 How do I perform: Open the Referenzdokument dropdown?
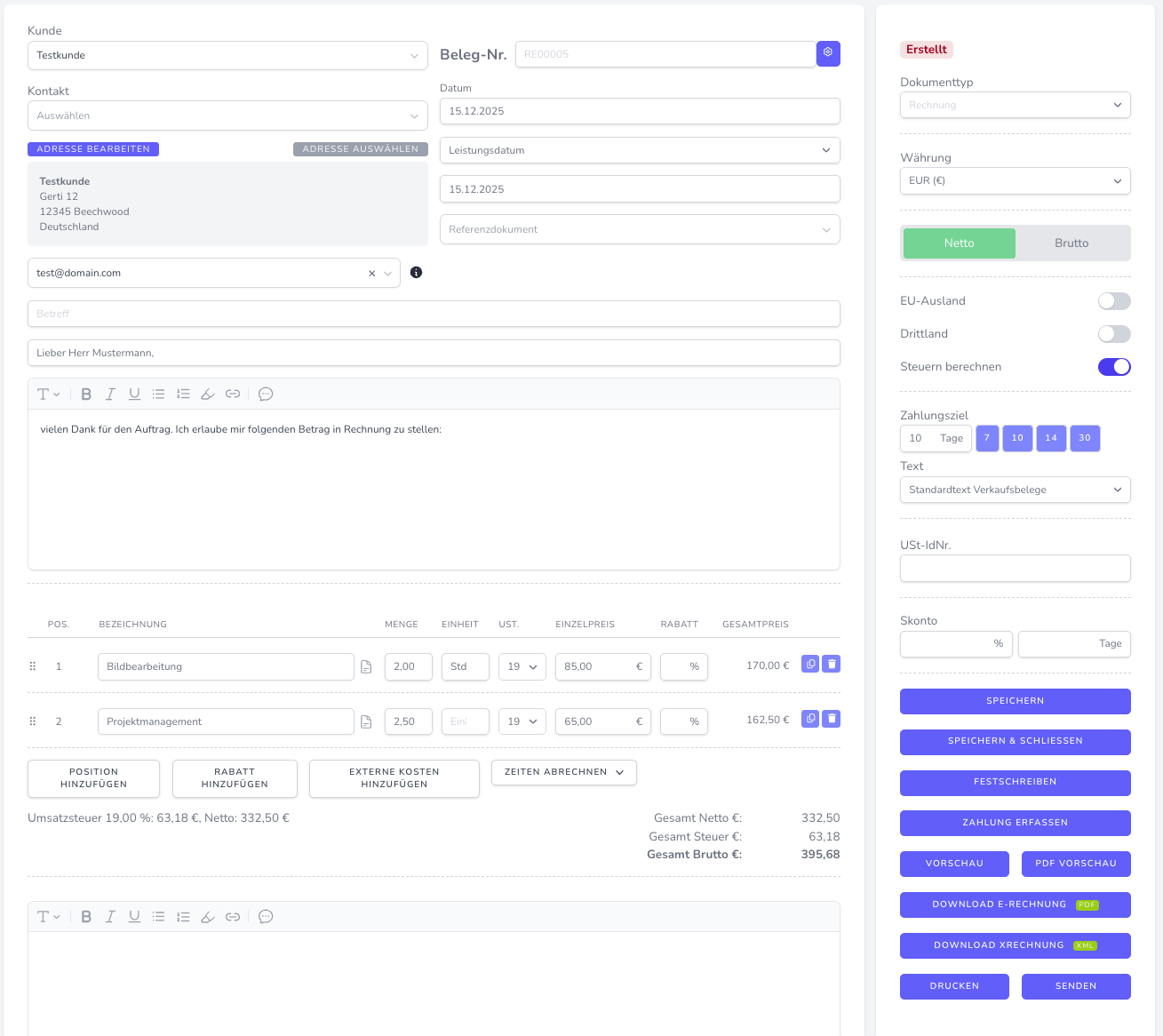(639, 229)
